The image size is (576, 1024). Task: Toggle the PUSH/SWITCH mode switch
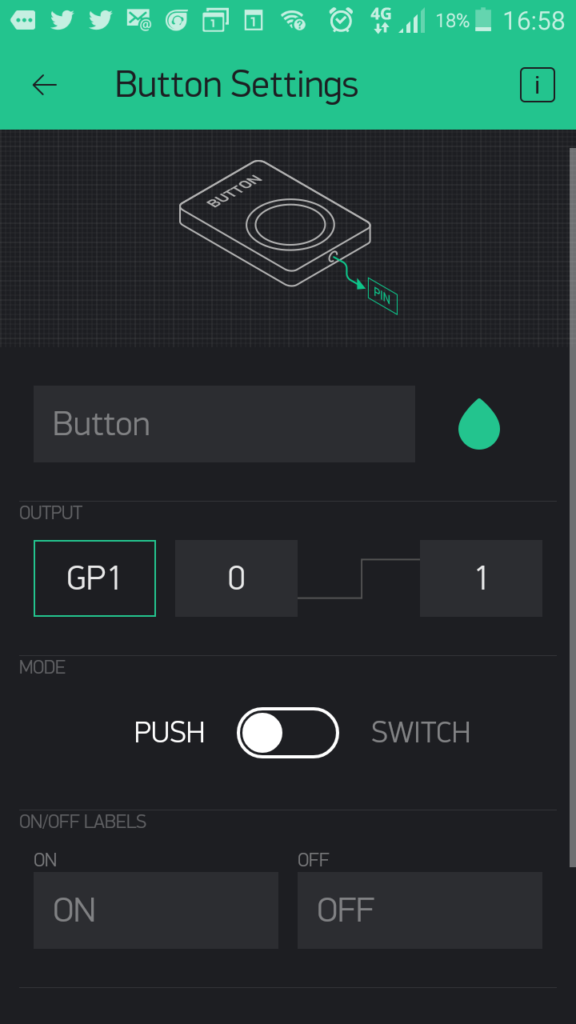click(x=287, y=733)
